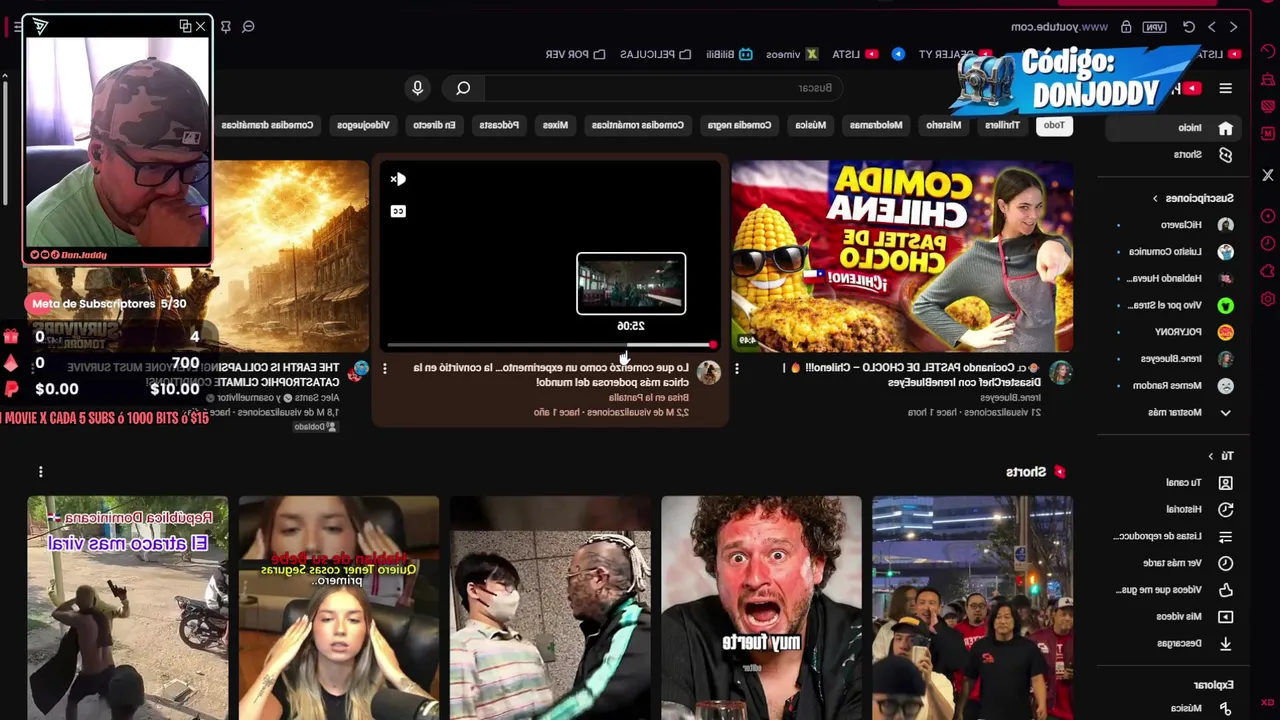Viewport: 1280px width, 720px height.
Task: Open three-dot menu of Pastel de Choclo video
Action: pos(737,369)
